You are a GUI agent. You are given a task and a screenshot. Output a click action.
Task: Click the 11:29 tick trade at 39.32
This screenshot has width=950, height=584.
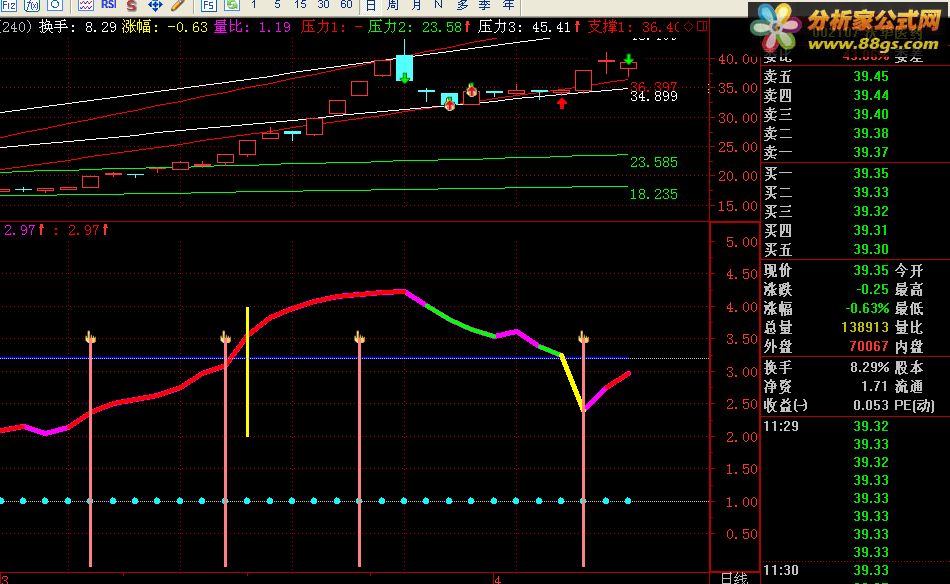click(826, 426)
